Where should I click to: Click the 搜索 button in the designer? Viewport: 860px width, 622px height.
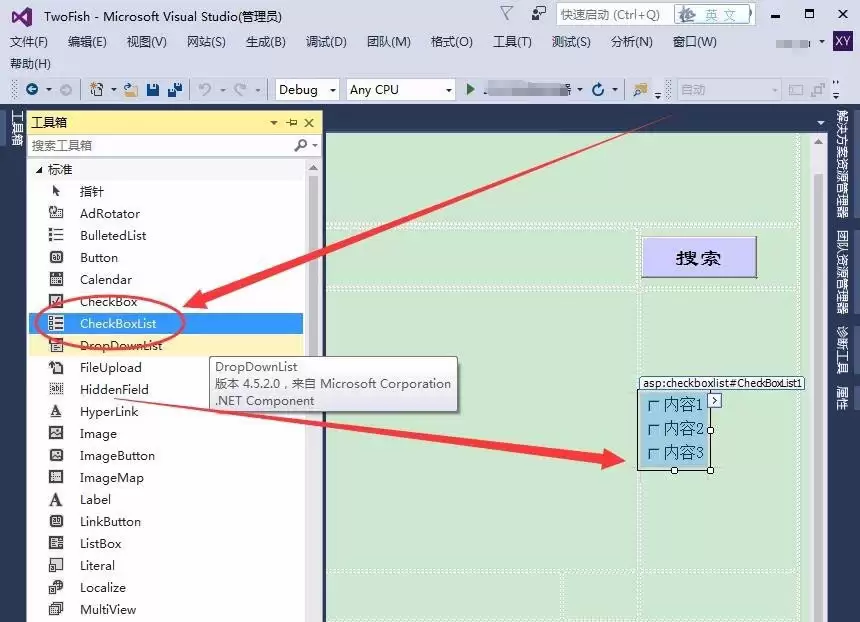click(698, 257)
